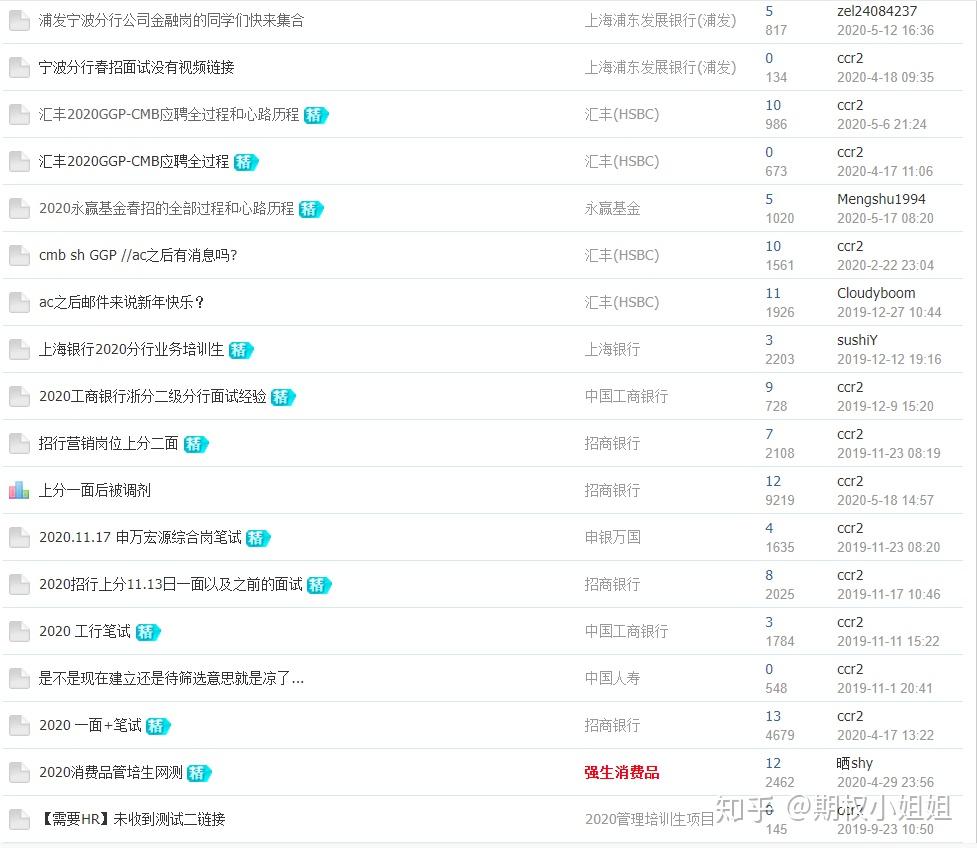Open thread 汇丰2020GGP-CMB应聘全过程
The height and width of the screenshot is (848, 977).
[134, 161]
